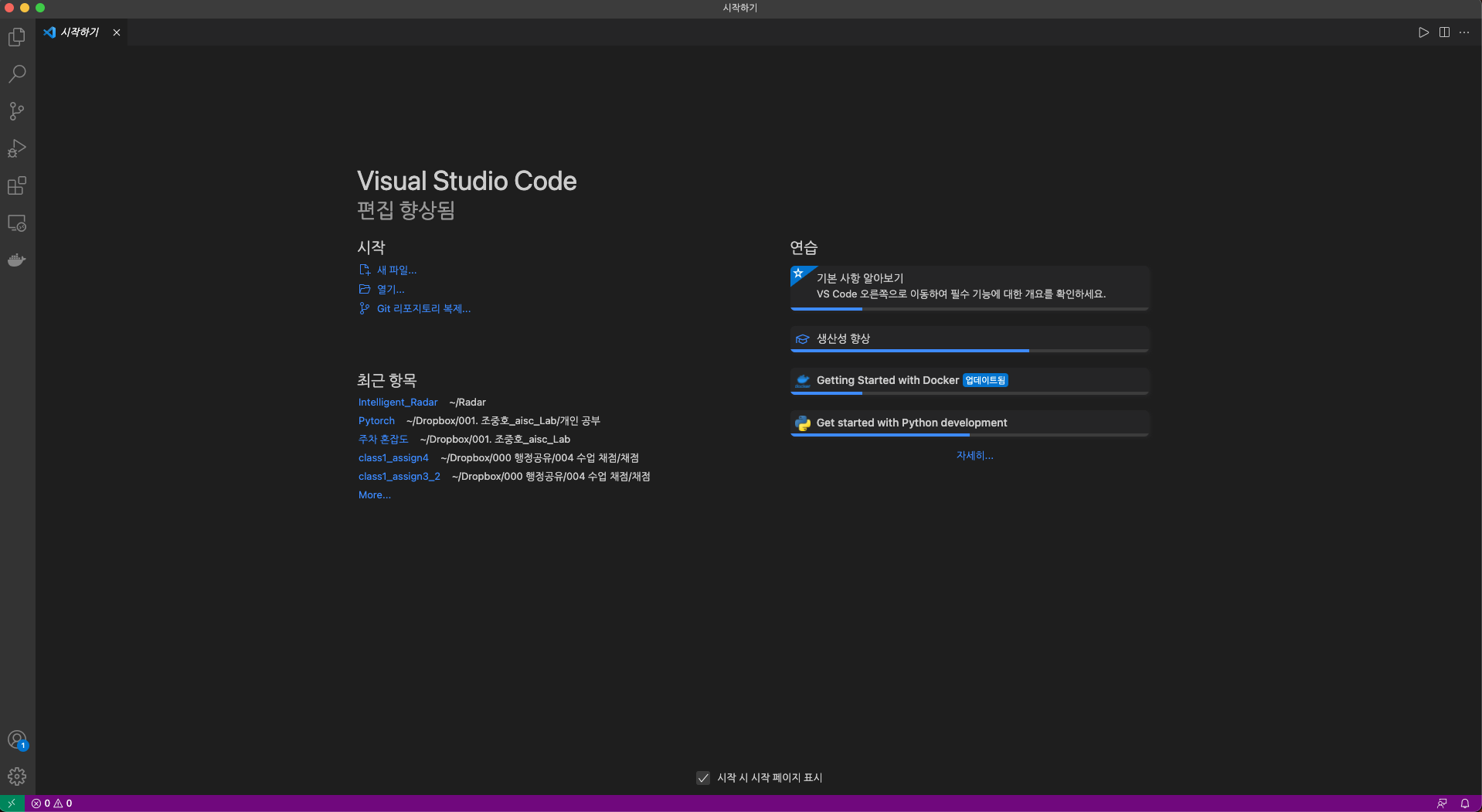Screen dimensions: 1482x812
Task: Open the Extensions view
Action: pyautogui.click(x=17, y=185)
